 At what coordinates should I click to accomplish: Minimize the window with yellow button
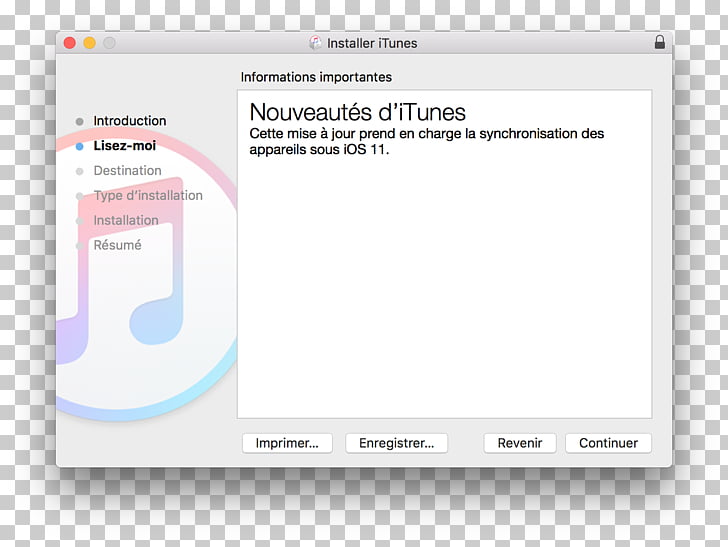90,43
